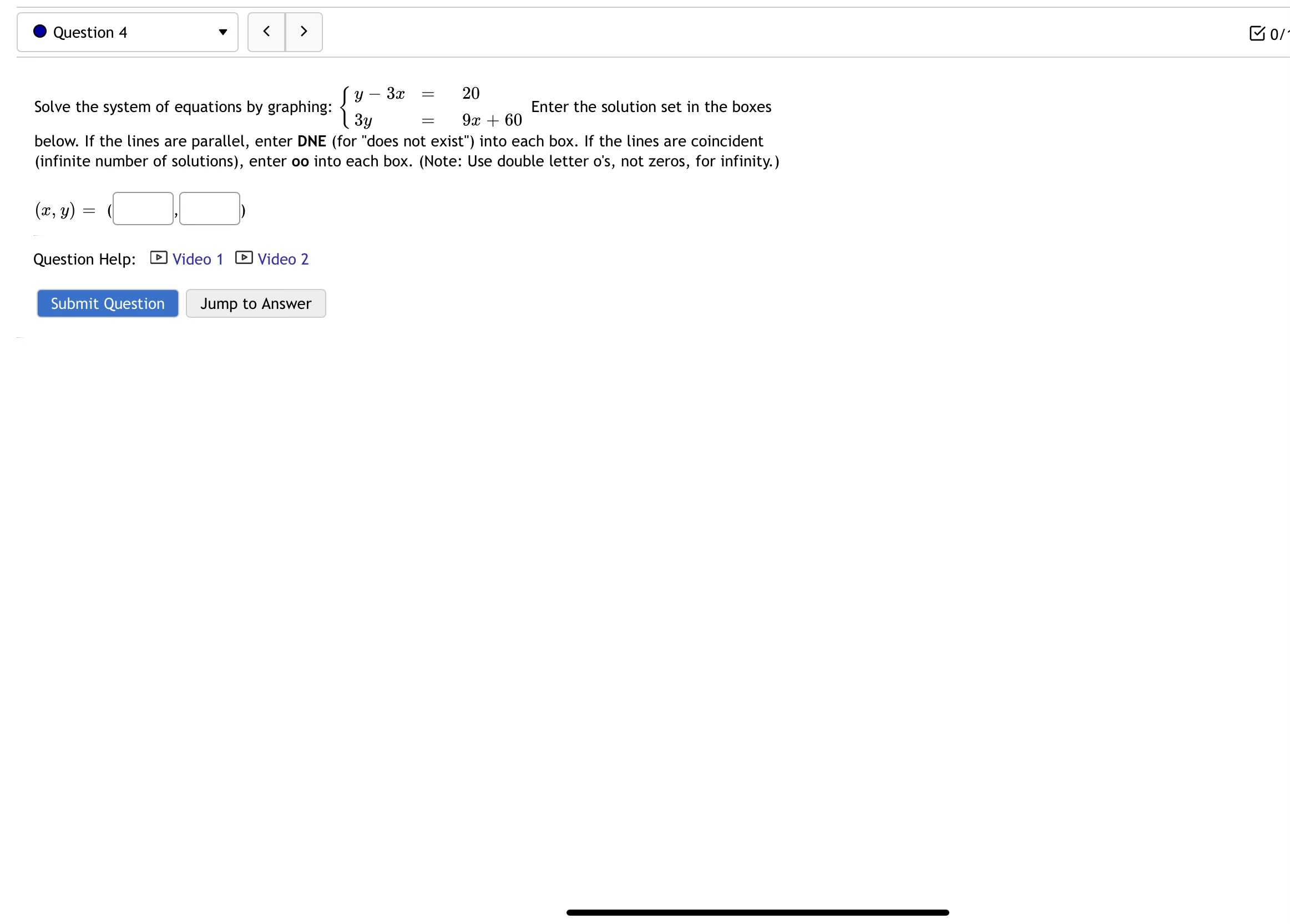The width and height of the screenshot is (1290, 924).
Task: Go to the next question arrow
Action: tap(303, 32)
